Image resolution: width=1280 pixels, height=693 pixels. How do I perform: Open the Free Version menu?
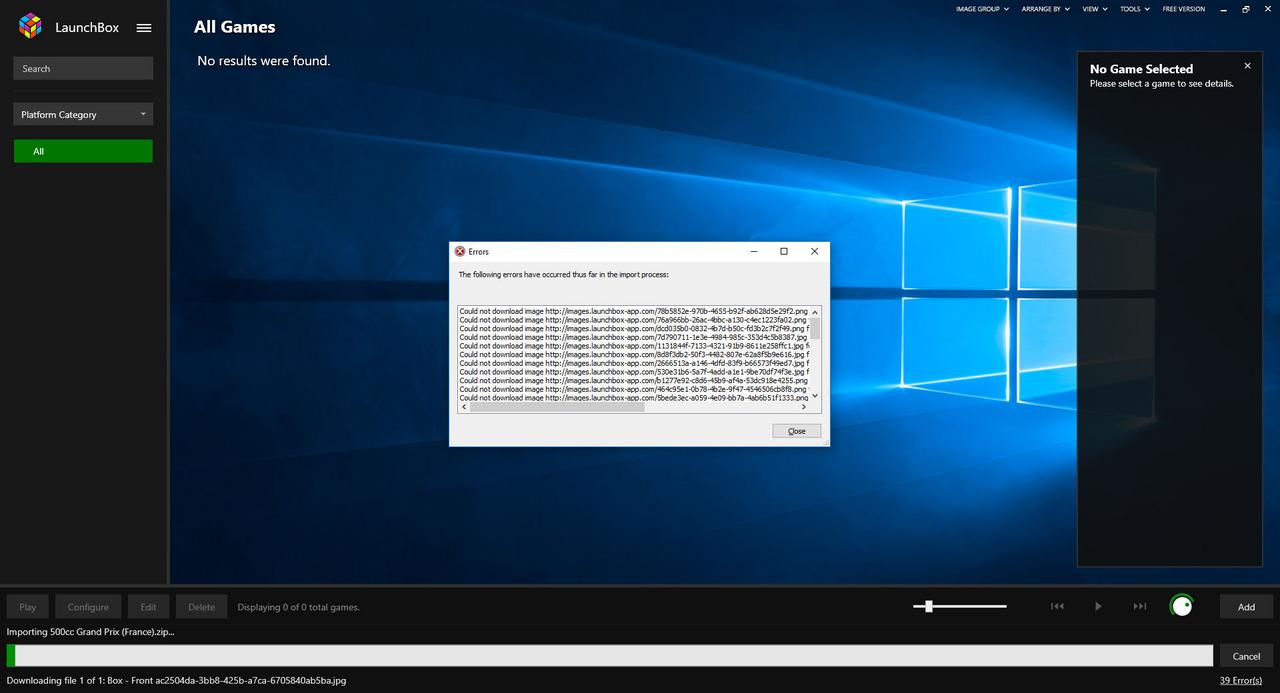click(x=1184, y=9)
